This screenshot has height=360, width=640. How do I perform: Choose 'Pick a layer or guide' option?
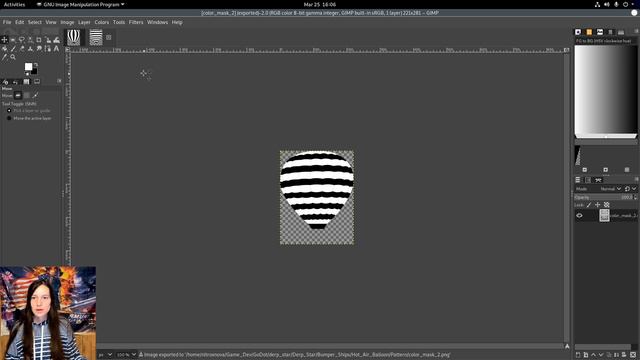pyautogui.click(x=29, y=111)
